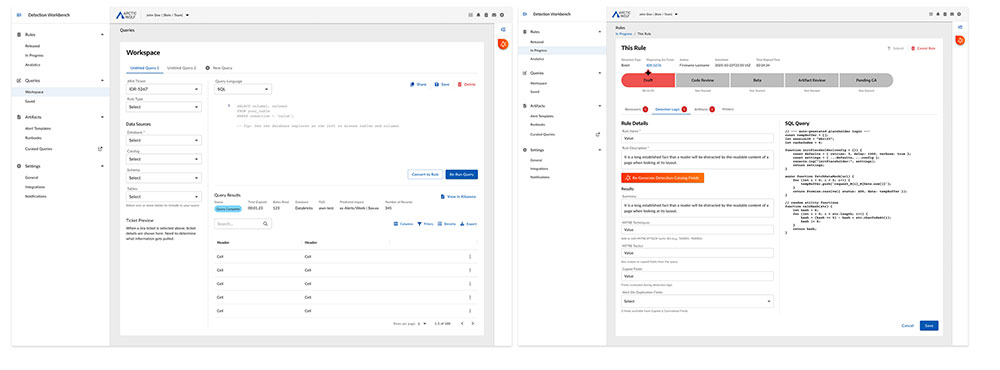Click sidebar collapse icon beside Detection Workbench, left window
1000x370 pixels.
pyautogui.click(x=19, y=14)
